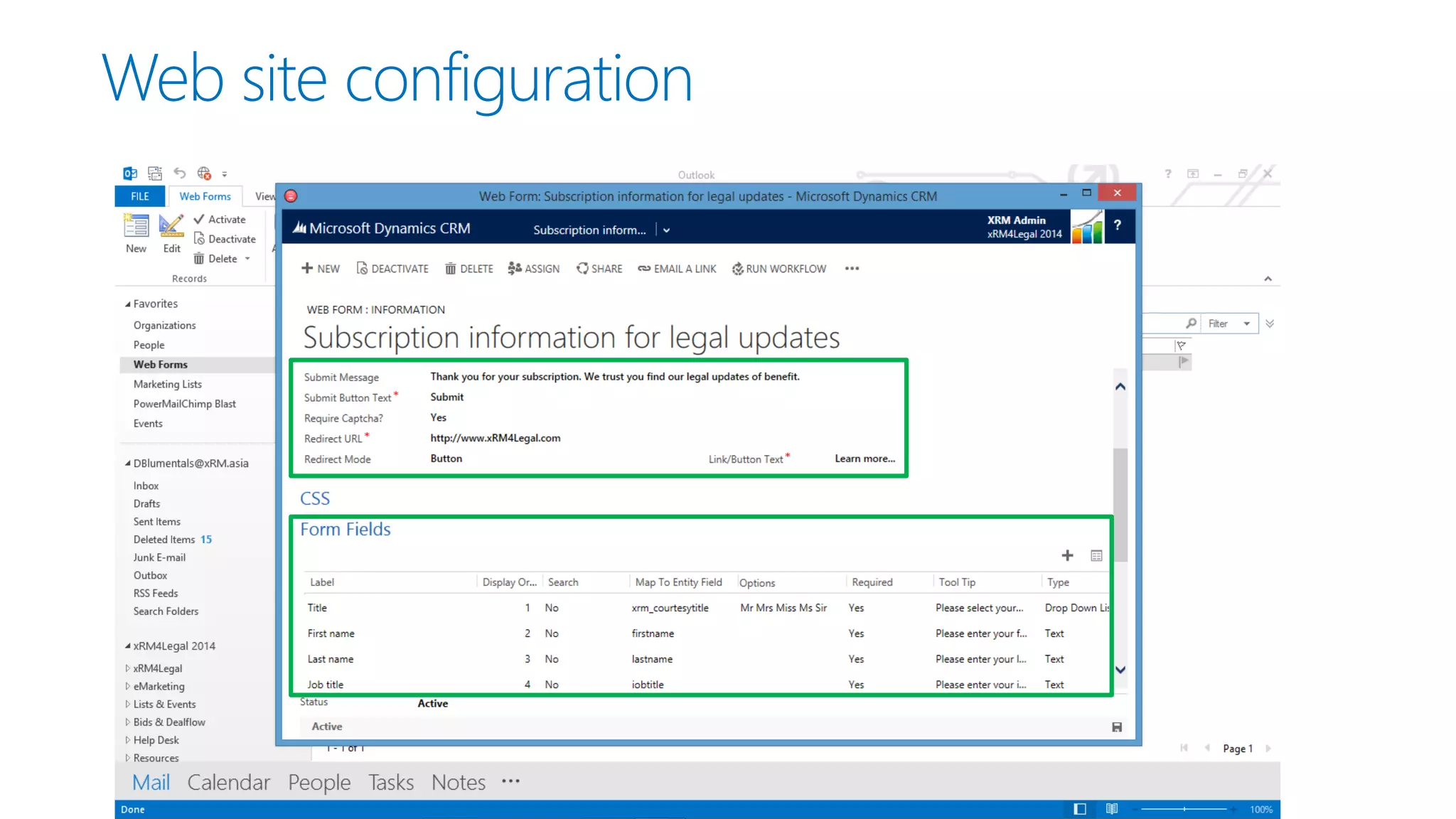This screenshot has width=1456, height=819.
Task: Click EMAIL A LINK command
Action: click(x=677, y=269)
